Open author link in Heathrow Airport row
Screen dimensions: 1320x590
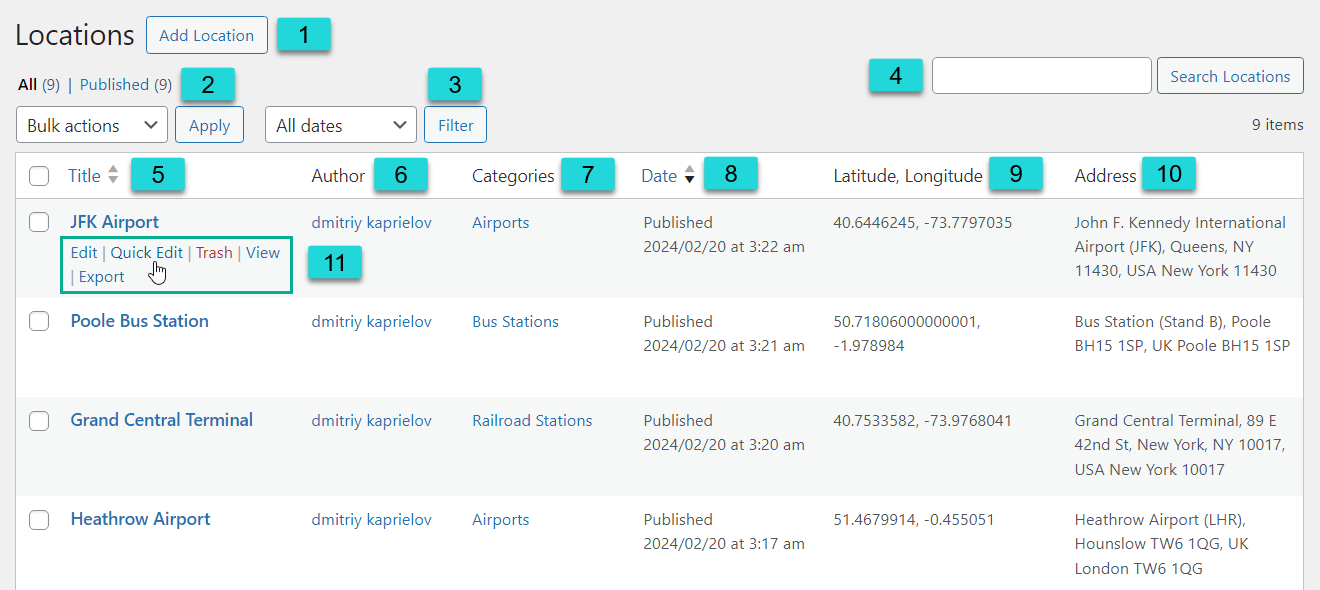pyautogui.click(x=372, y=519)
